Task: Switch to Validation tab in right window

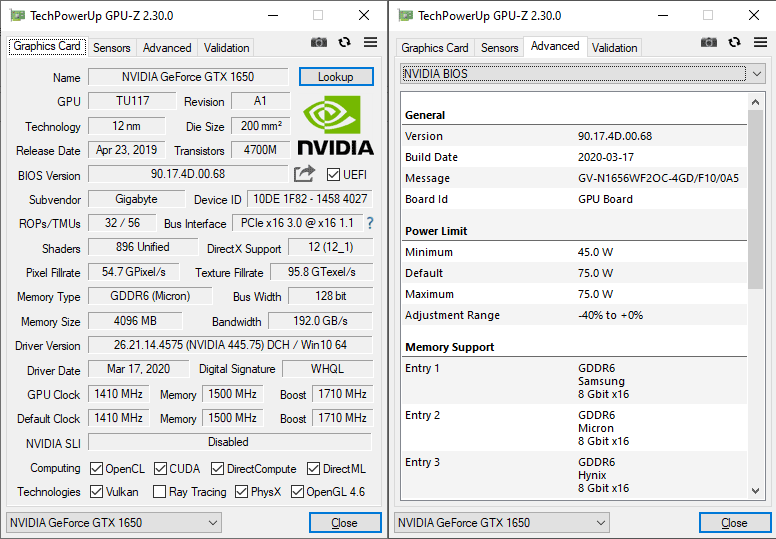Action: pos(615,48)
